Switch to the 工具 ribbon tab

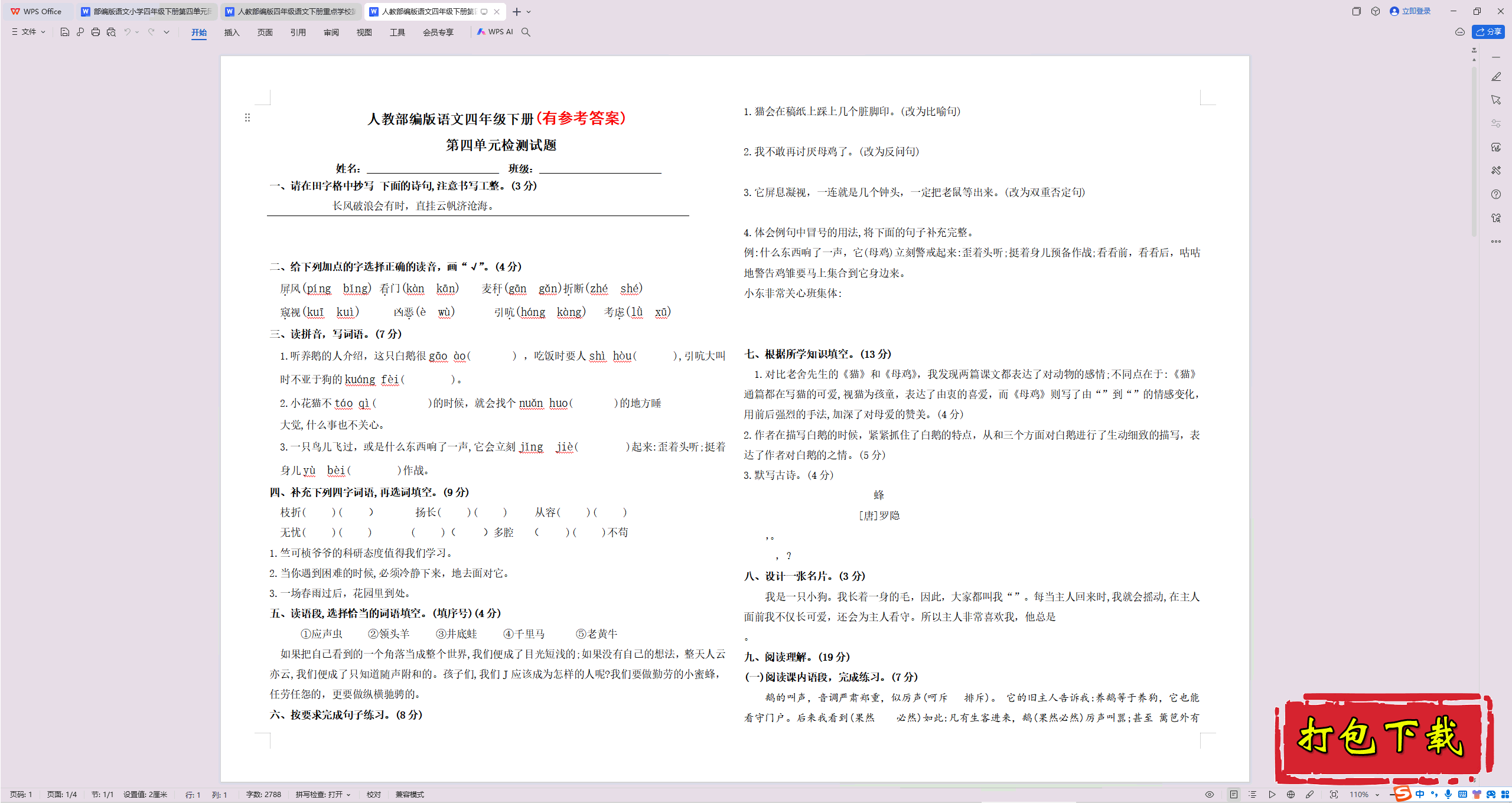pyautogui.click(x=397, y=32)
